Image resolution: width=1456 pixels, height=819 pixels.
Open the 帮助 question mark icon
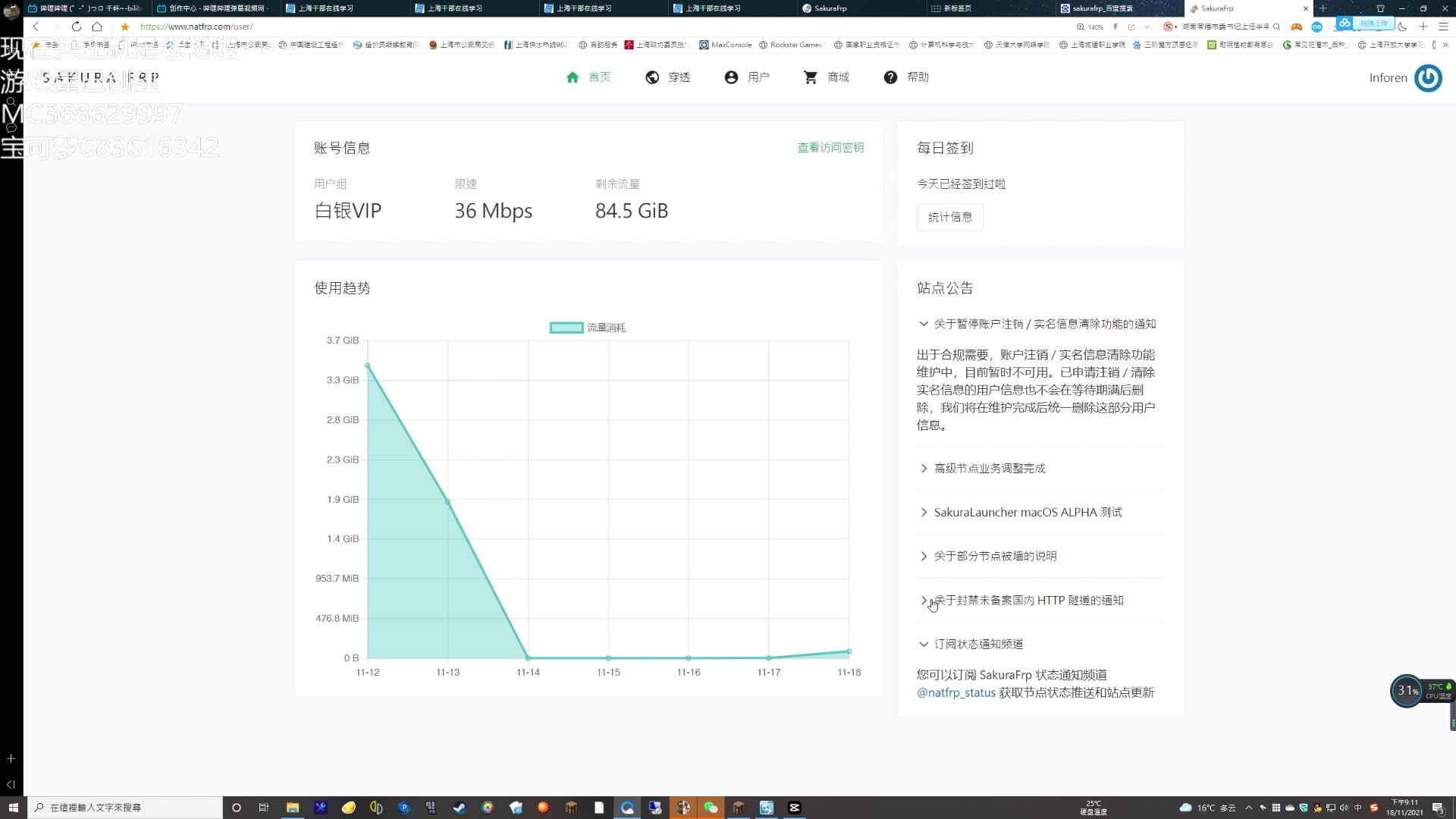coord(890,77)
